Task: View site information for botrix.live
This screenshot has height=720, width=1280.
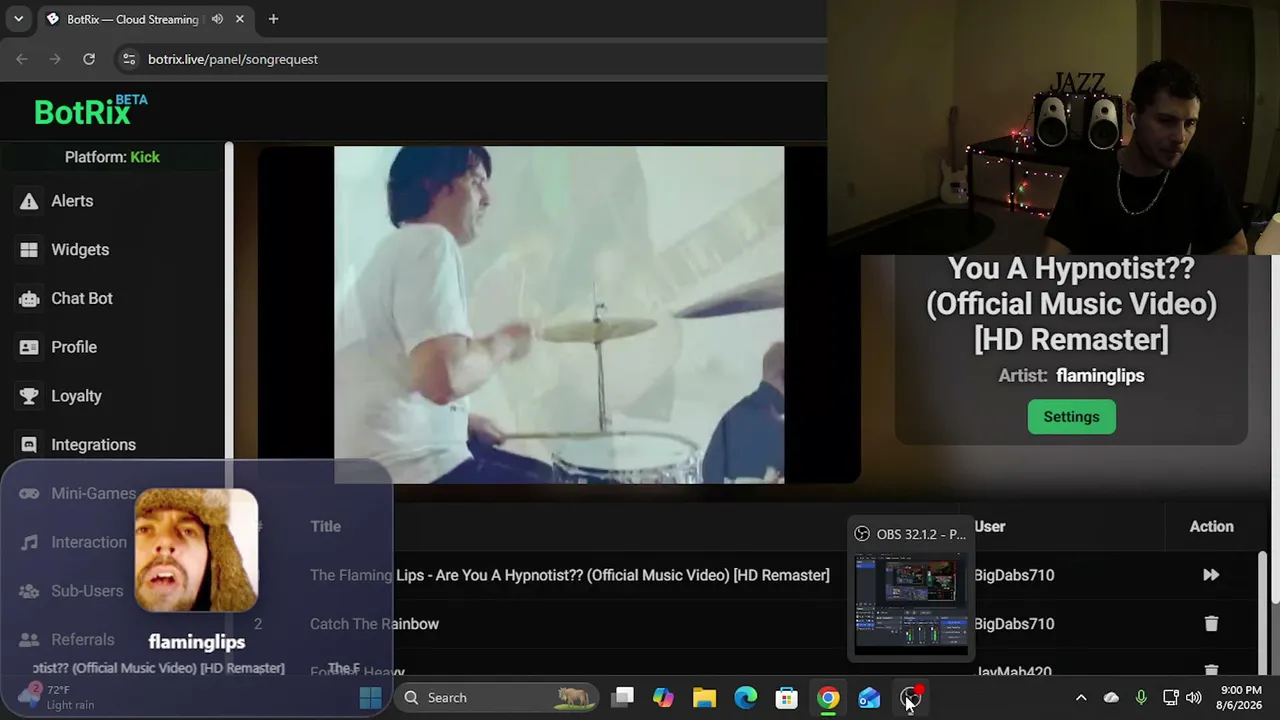Action: point(128,59)
